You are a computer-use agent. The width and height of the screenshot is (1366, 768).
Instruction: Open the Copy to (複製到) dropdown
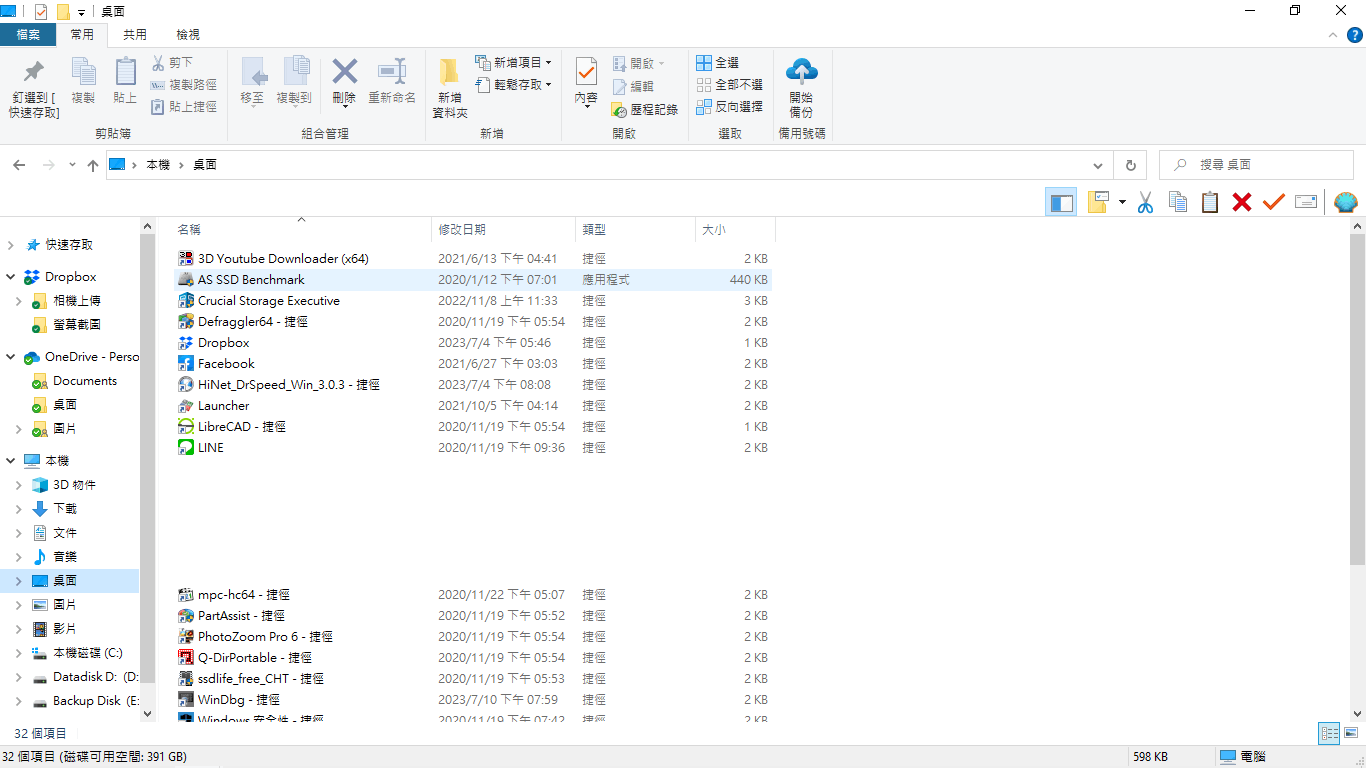tap(294, 81)
